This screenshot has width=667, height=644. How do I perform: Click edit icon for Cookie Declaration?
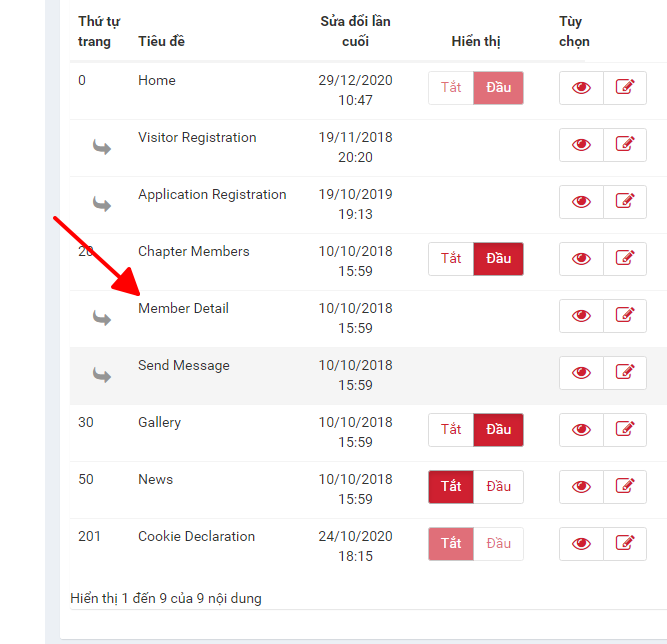(x=625, y=544)
